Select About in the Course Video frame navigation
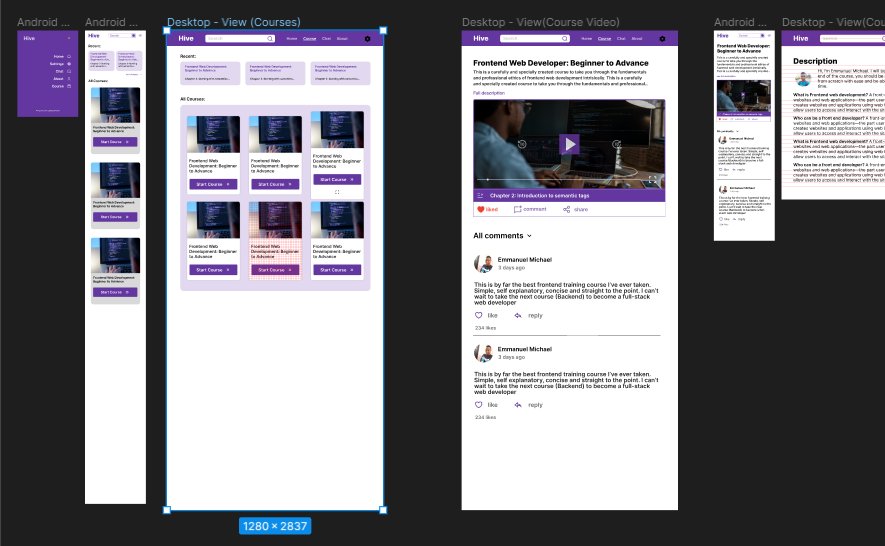885x546 pixels. (637, 39)
